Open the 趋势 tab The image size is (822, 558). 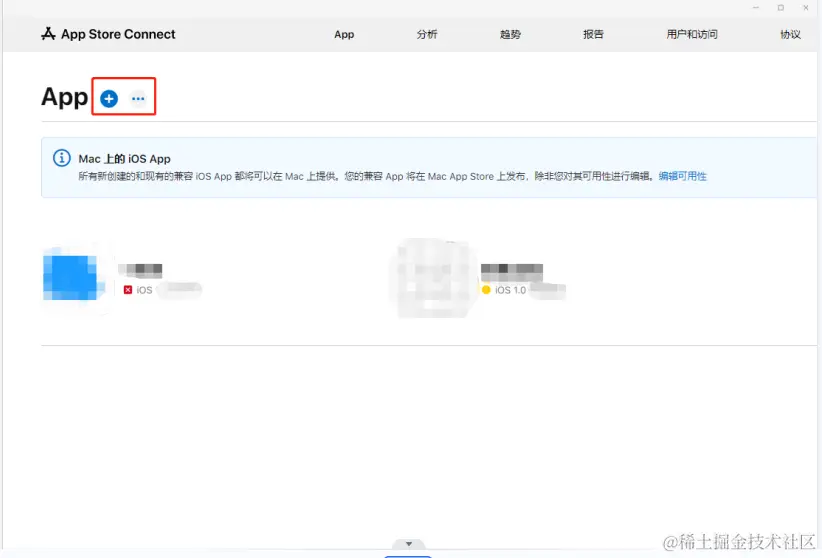click(x=510, y=35)
